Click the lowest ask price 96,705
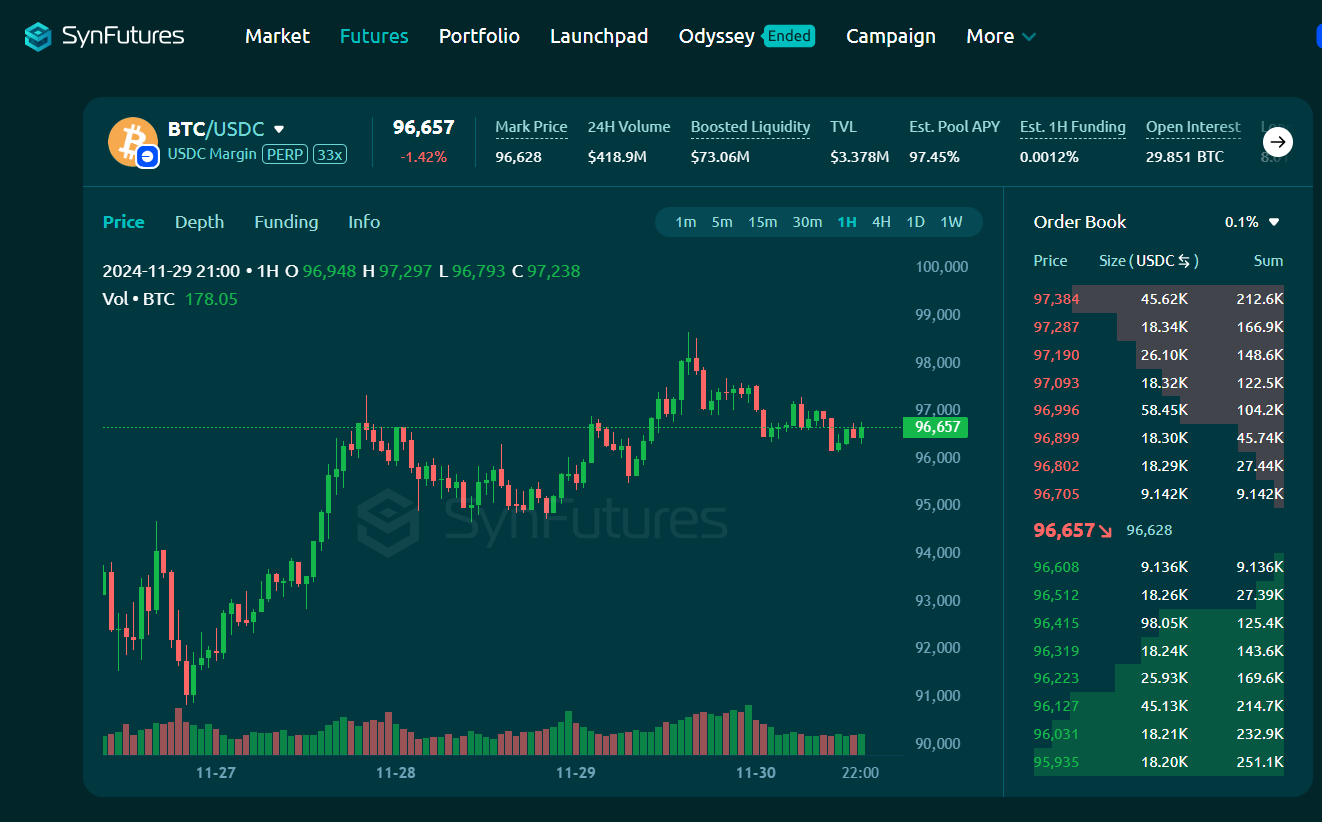 [1056, 494]
